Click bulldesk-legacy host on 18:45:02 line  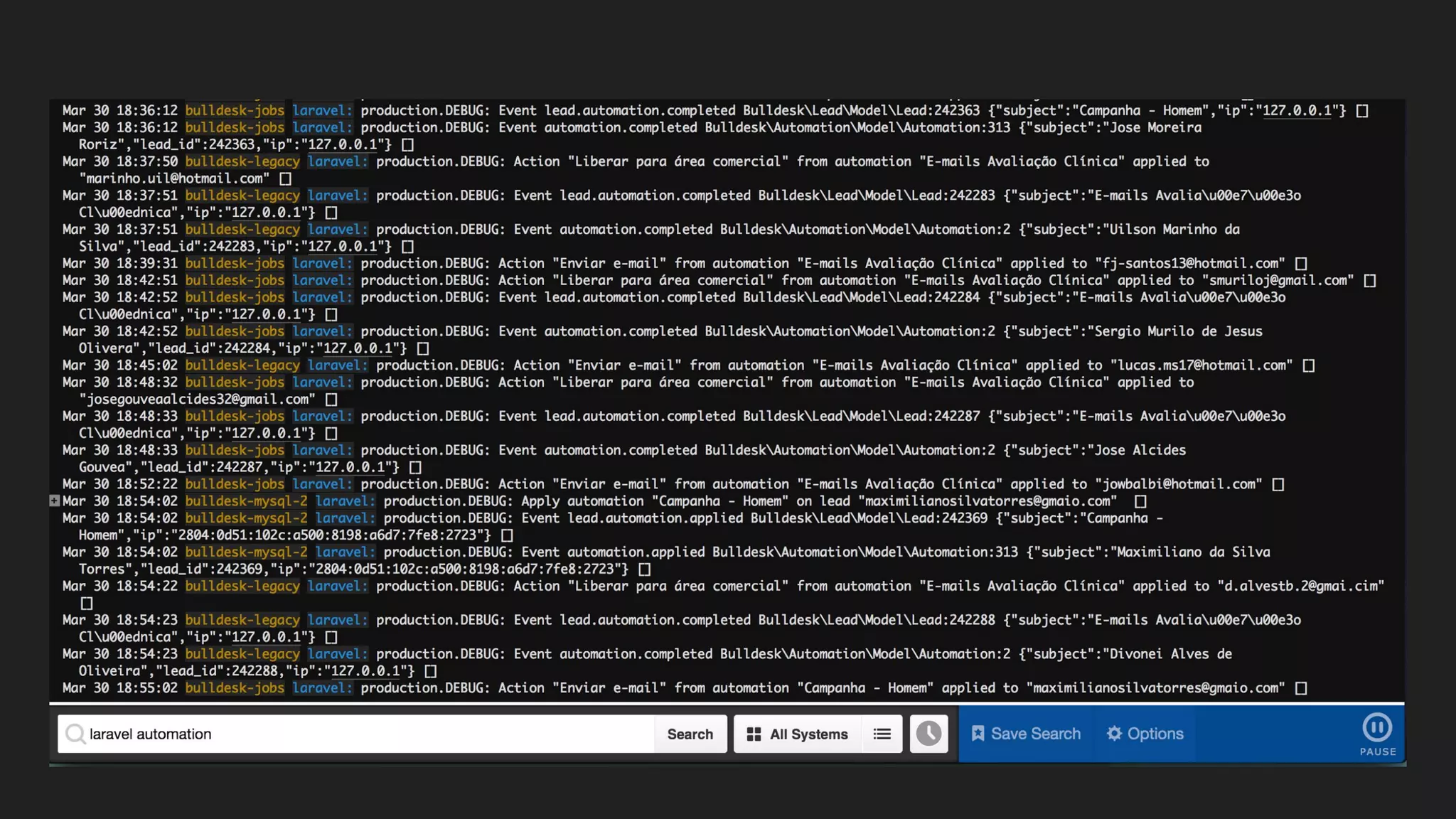pos(242,365)
